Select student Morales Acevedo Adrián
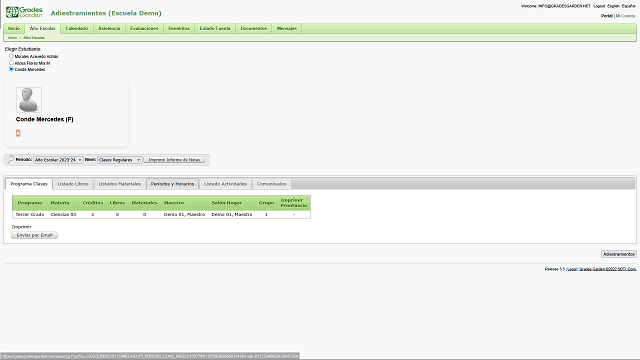 (11, 56)
